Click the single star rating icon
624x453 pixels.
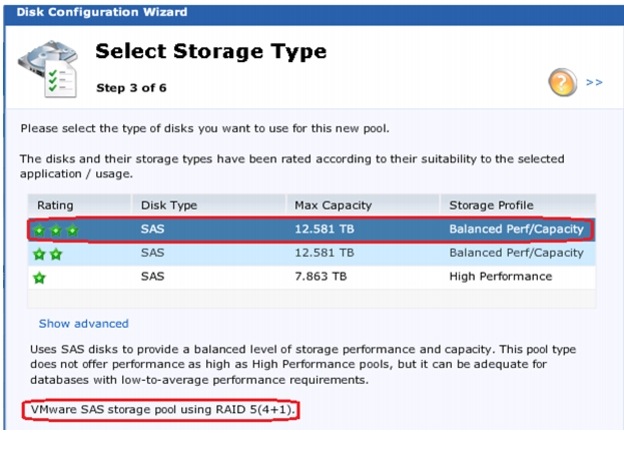[39, 277]
